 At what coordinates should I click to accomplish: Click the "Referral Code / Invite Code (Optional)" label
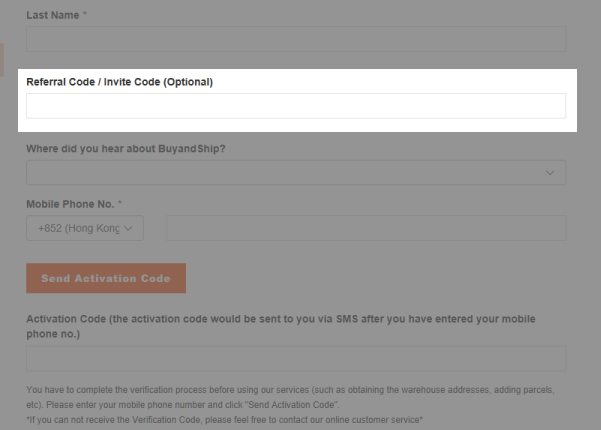coord(119,81)
